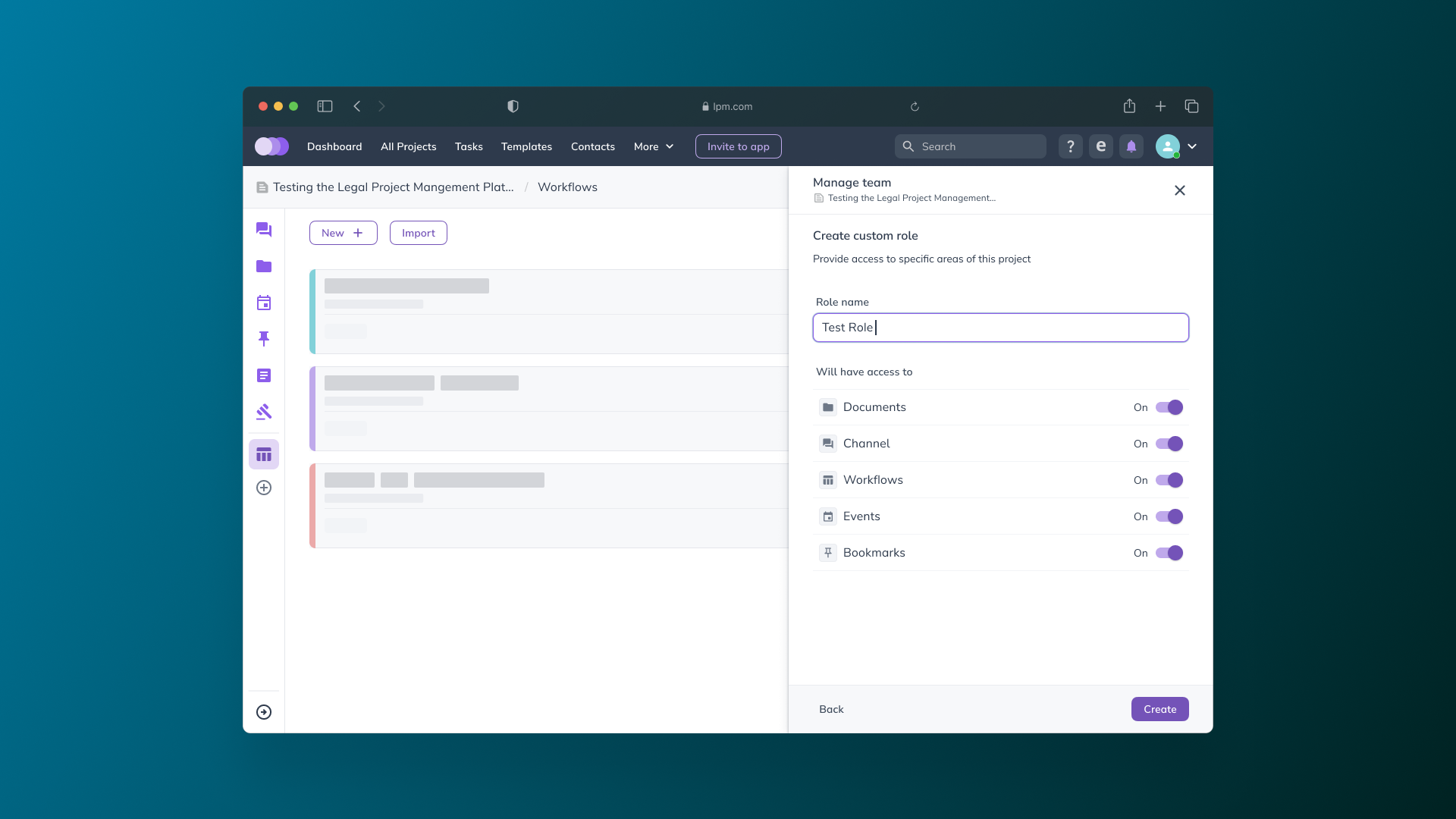Click the 'e' icon in top bar
This screenshot has width=1456, height=819.
pos(1101,146)
